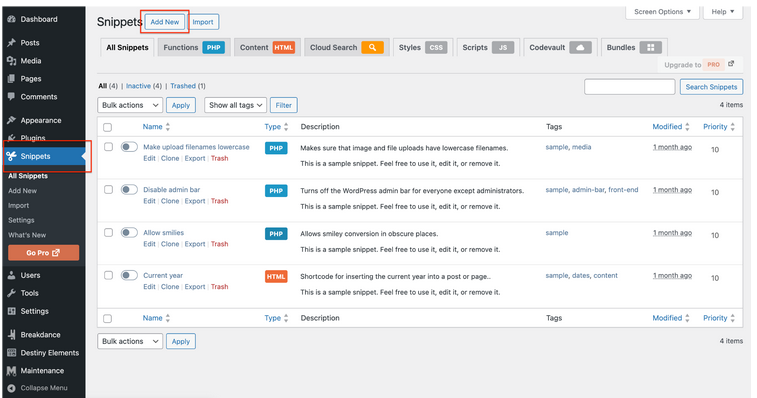757x398 pixels.
Task: Sort by Modified in the header row
Action: [671, 127]
